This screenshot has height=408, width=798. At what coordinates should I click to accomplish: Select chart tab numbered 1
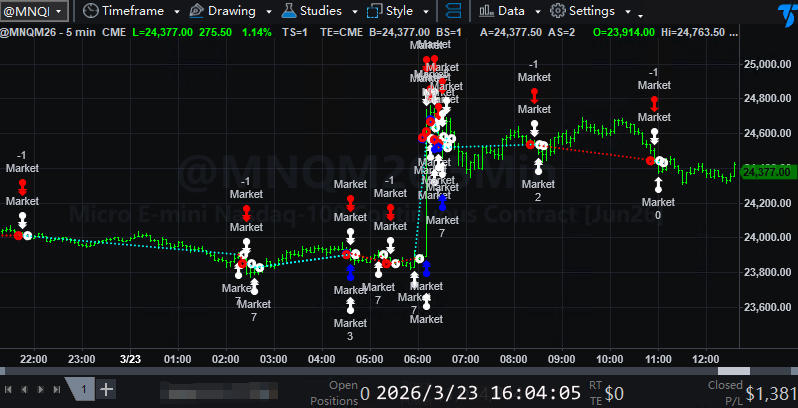tap(84, 389)
